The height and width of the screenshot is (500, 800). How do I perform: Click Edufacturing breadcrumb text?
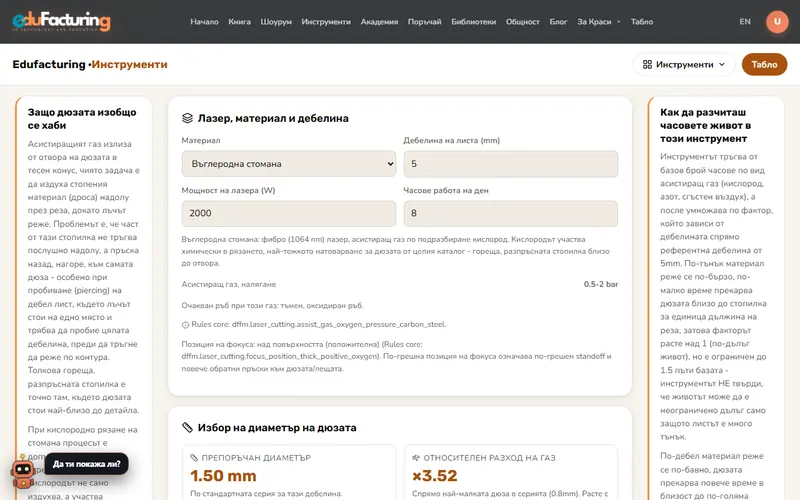coord(49,64)
